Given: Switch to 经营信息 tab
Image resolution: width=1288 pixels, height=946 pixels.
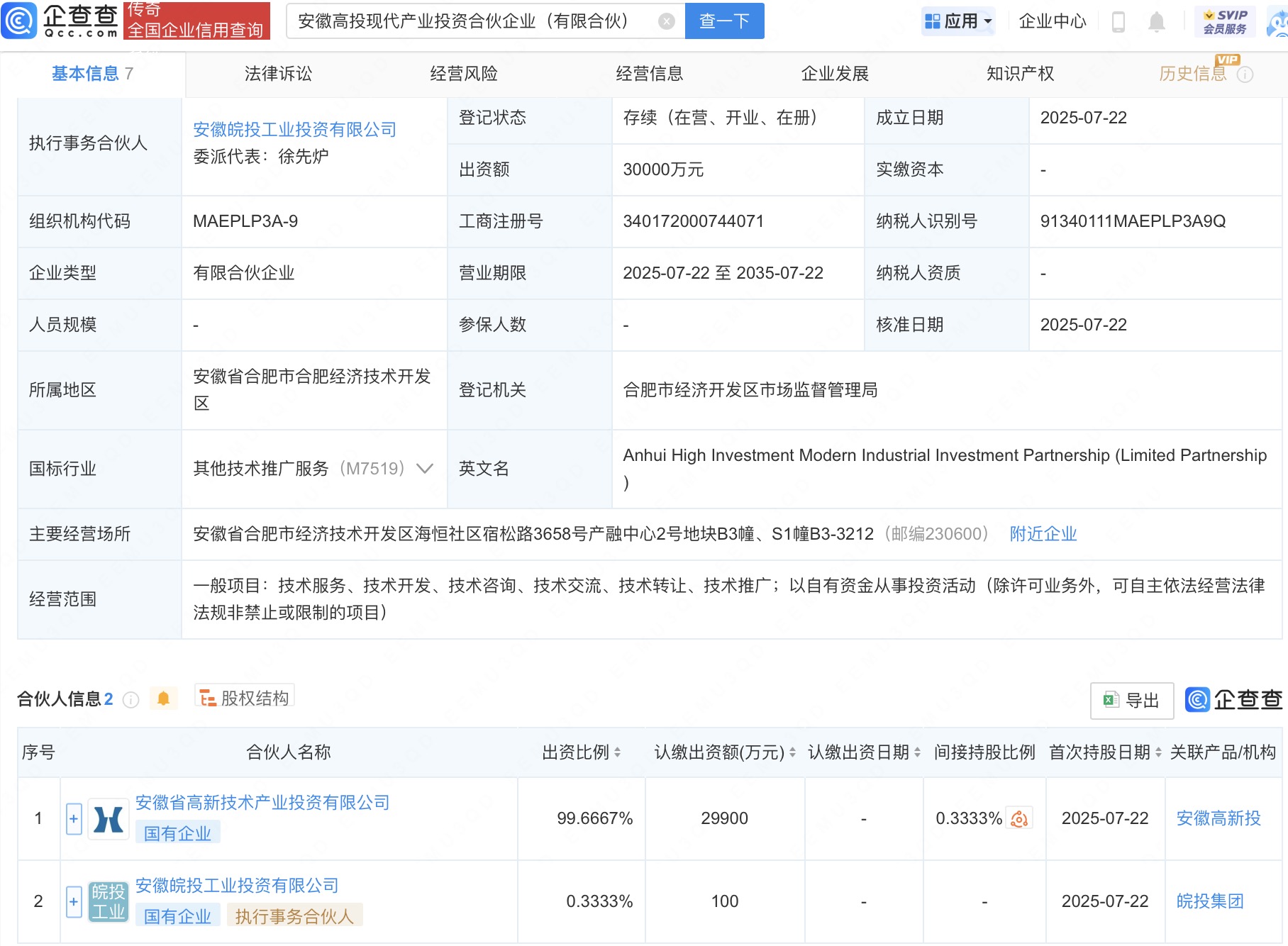Looking at the screenshot, I should click(650, 74).
